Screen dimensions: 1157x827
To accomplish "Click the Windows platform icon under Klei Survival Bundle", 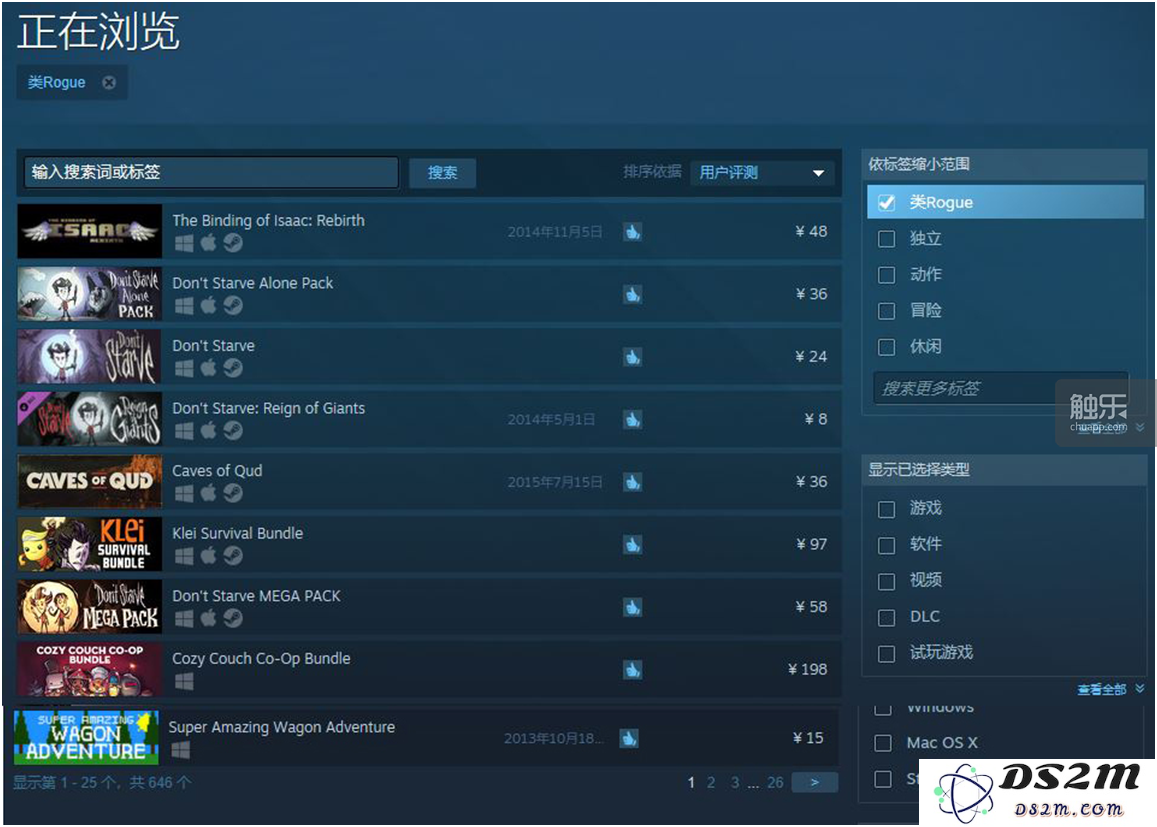I will pos(184,556).
